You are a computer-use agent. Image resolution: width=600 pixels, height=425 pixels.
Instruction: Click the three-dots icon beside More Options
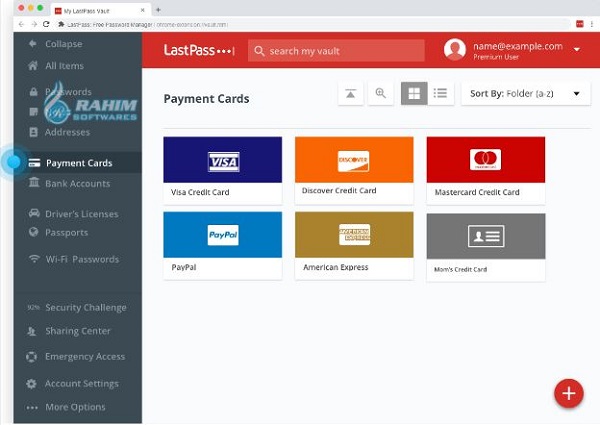pyautogui.click(x=32, y=408)
